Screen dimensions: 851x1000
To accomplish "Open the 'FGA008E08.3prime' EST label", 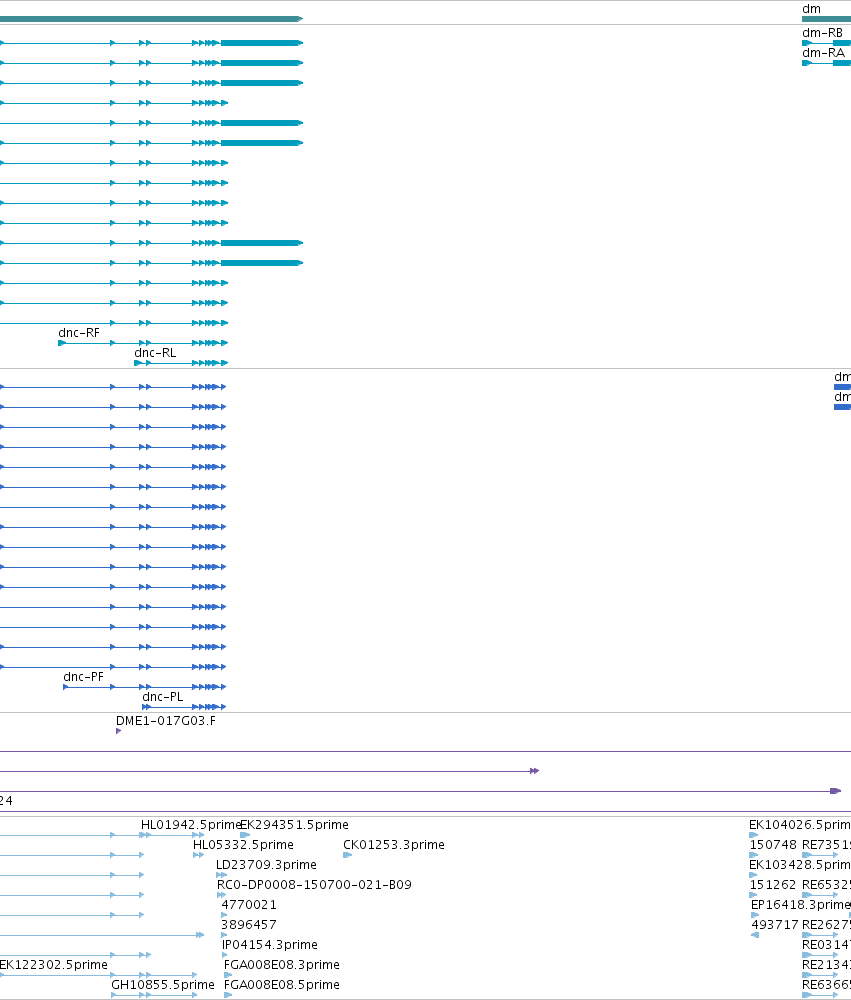I will (282, 964).
